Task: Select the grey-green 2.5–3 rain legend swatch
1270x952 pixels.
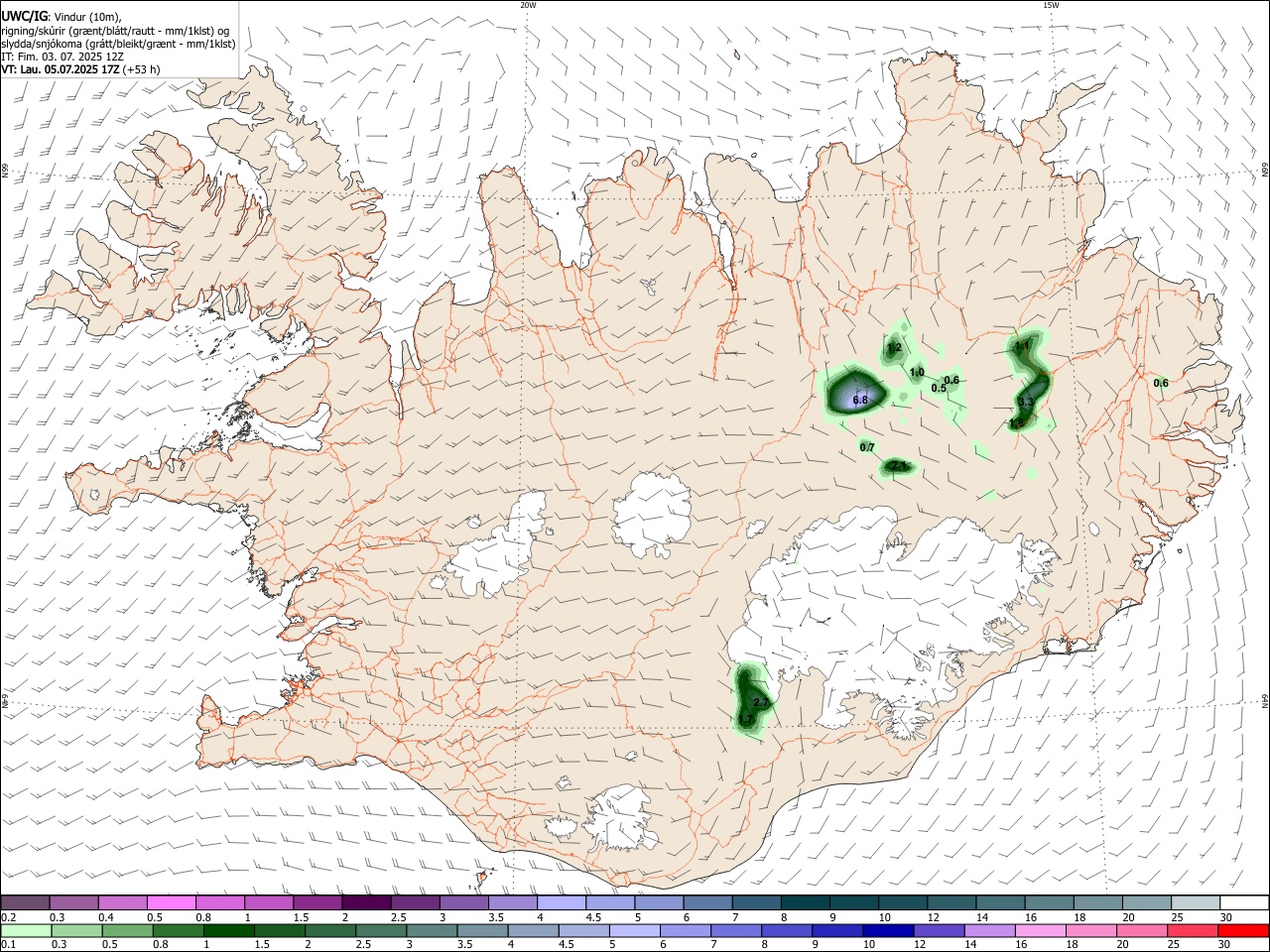Action: [382, 930]
